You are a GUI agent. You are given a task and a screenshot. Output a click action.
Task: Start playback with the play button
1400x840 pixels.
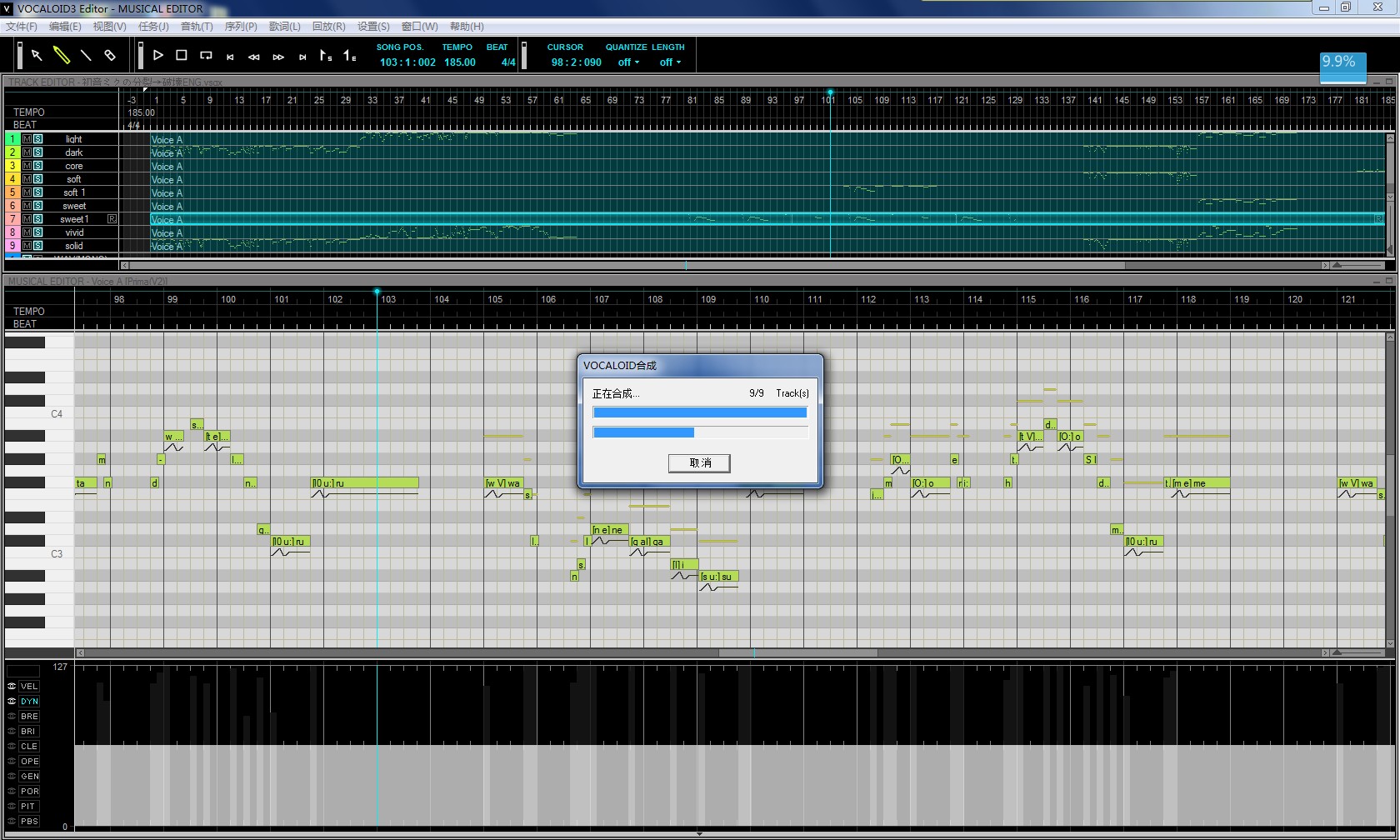point(158,55)
